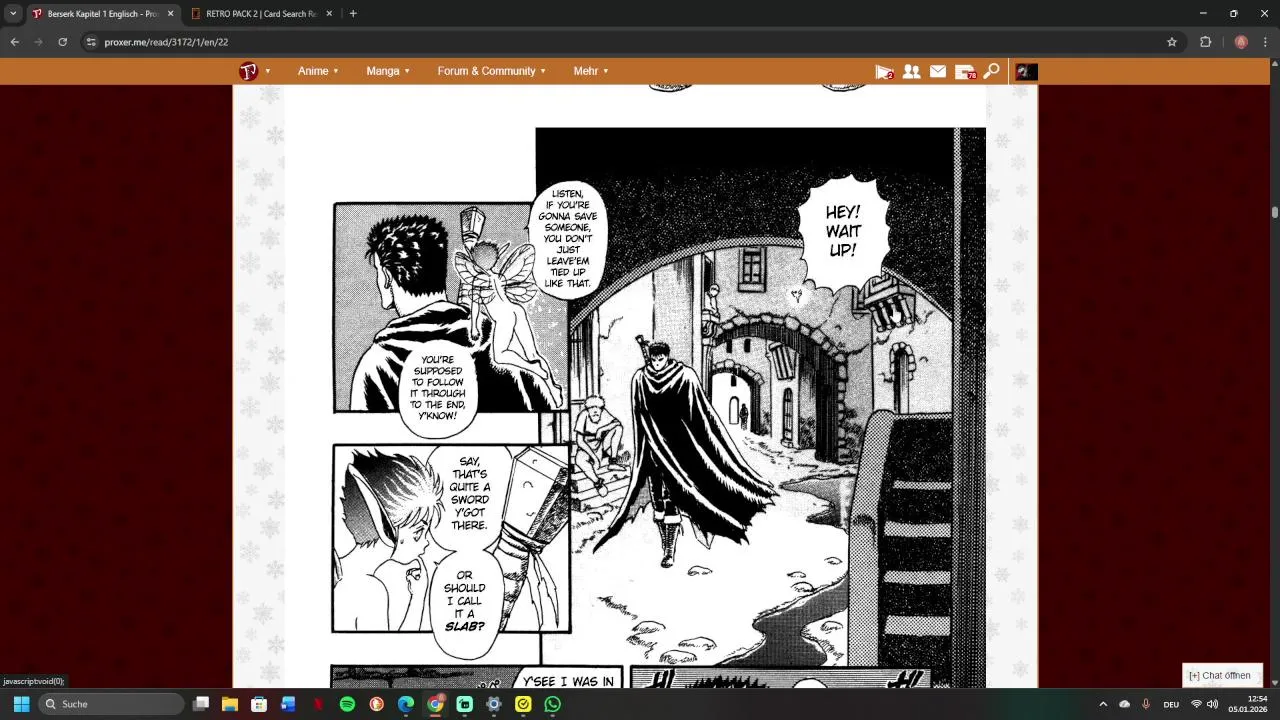Open the Chrome three-dot menu
This screenshot has height=720, width=1280.
(1265, 42)
